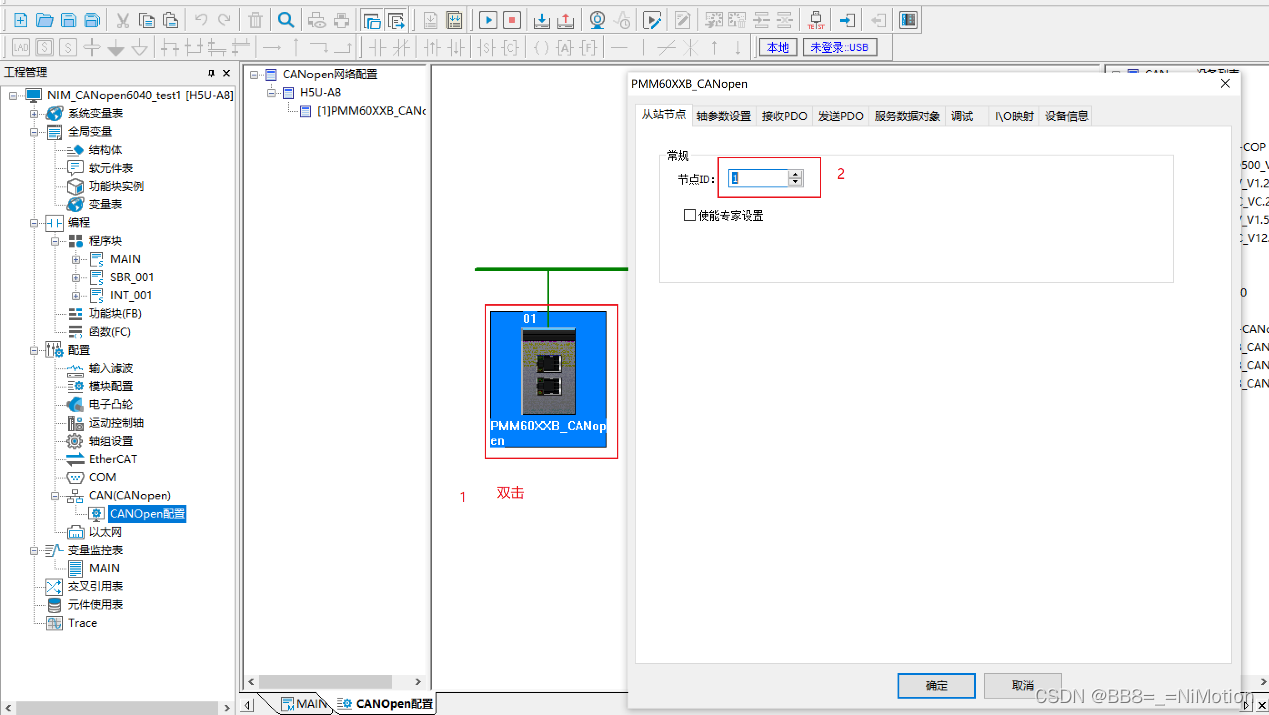This screenshot has width=1269, height=715.
Task: Select 模块配置 in the project tree
Action: (110, 386)
